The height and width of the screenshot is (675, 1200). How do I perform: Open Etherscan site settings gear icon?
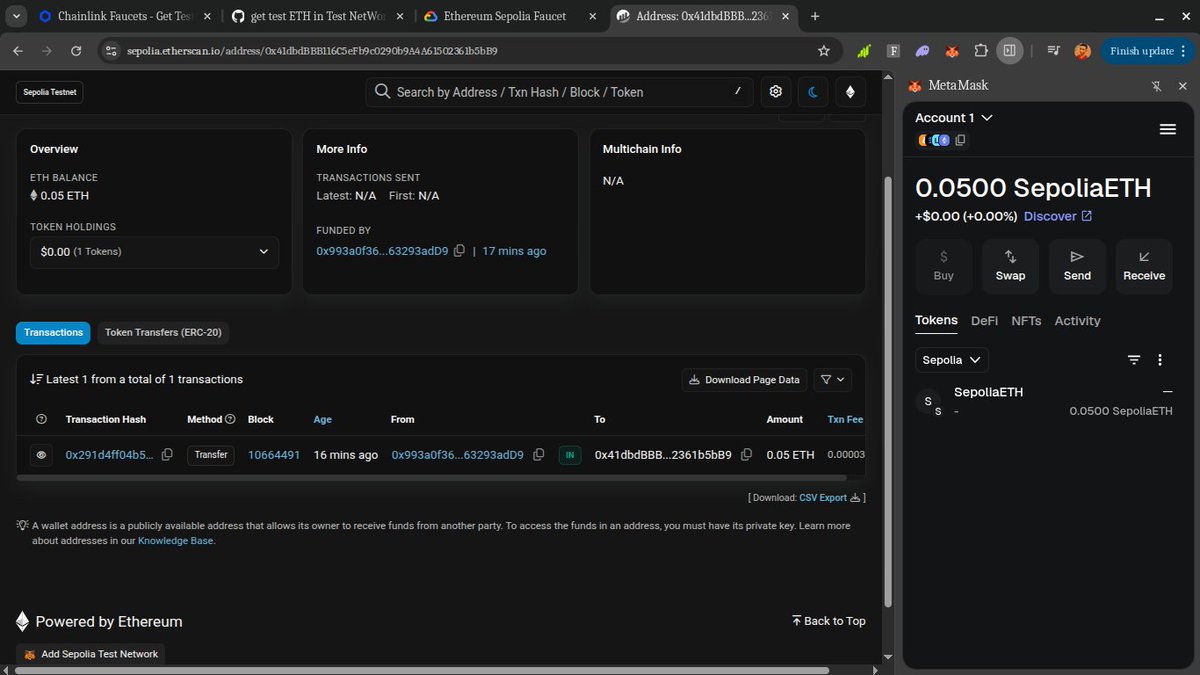tap(775, 92)
